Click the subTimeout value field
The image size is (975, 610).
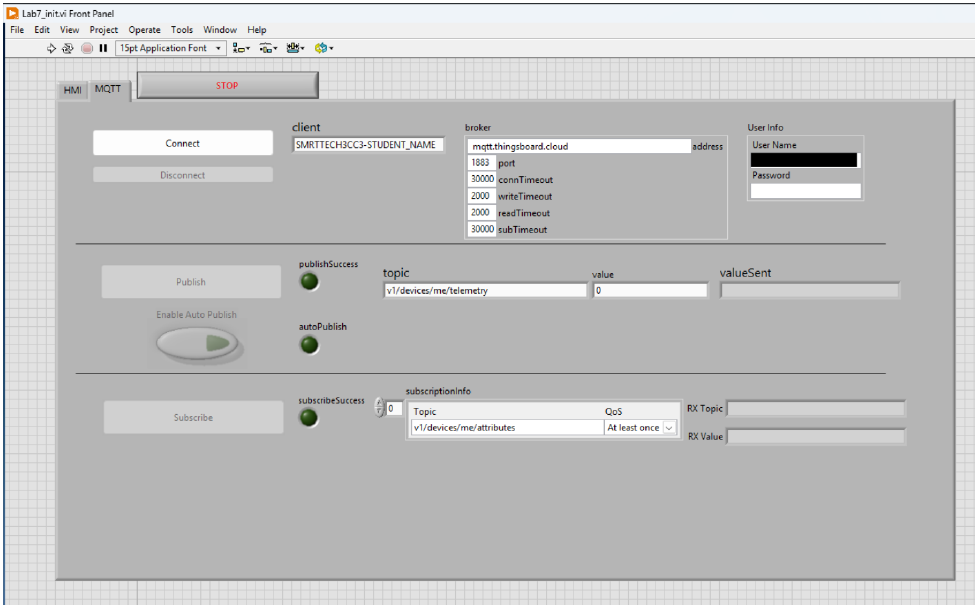pos(481,229)
